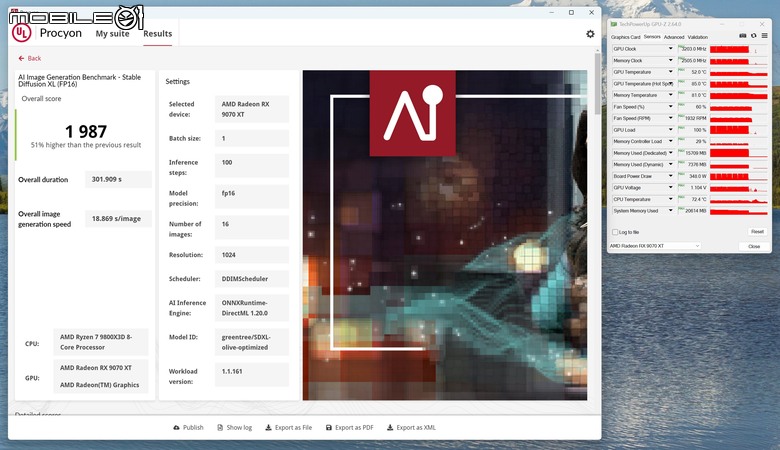Open the Validation tab in GPU-Z
Image resolution: width=780 pixels, height=450 pixels.
(x=697, y=37)
